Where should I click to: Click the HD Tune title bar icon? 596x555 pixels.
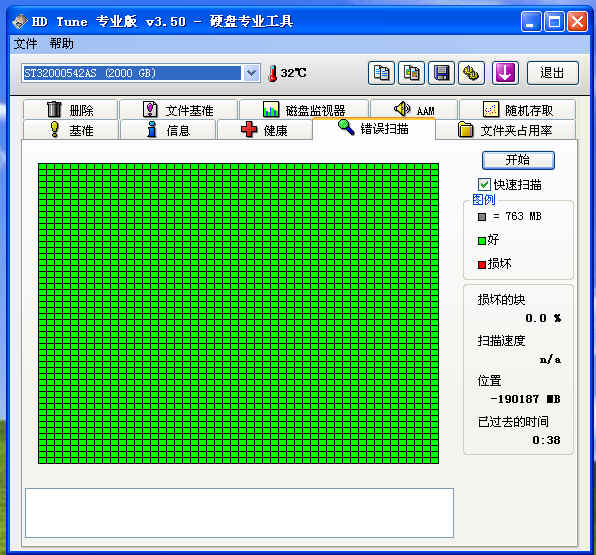20,22
